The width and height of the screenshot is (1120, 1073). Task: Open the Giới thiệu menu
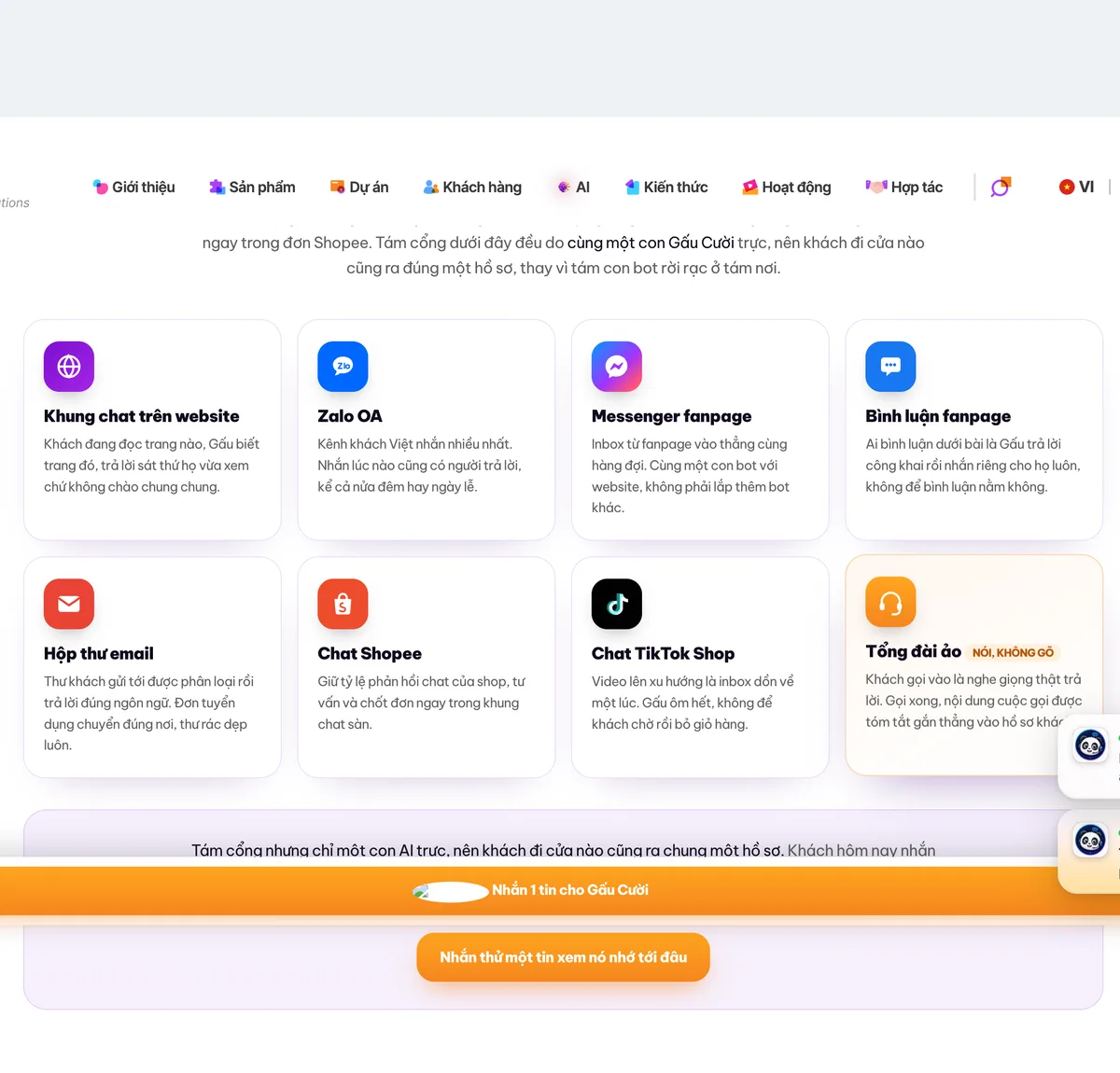click(x=133, y=187)
